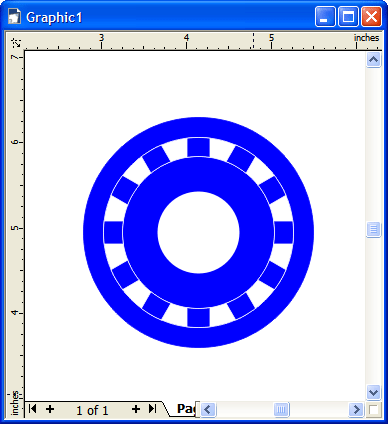Maximize the Graphic1 document window

349,17
